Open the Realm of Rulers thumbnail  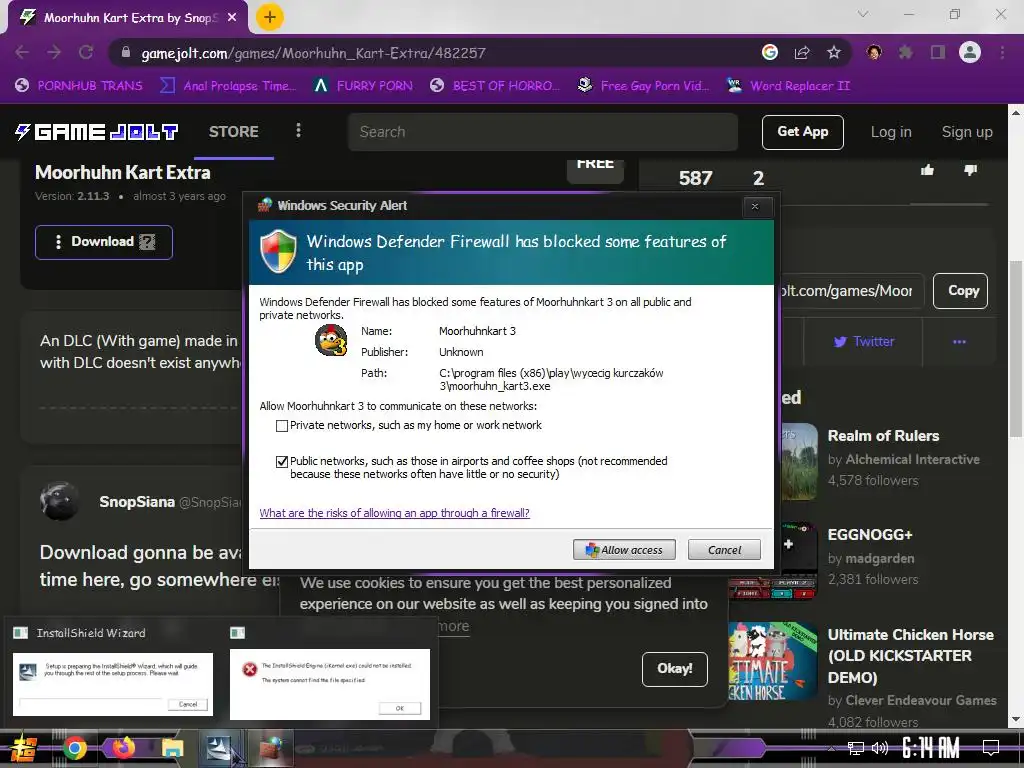click(797, 461)
